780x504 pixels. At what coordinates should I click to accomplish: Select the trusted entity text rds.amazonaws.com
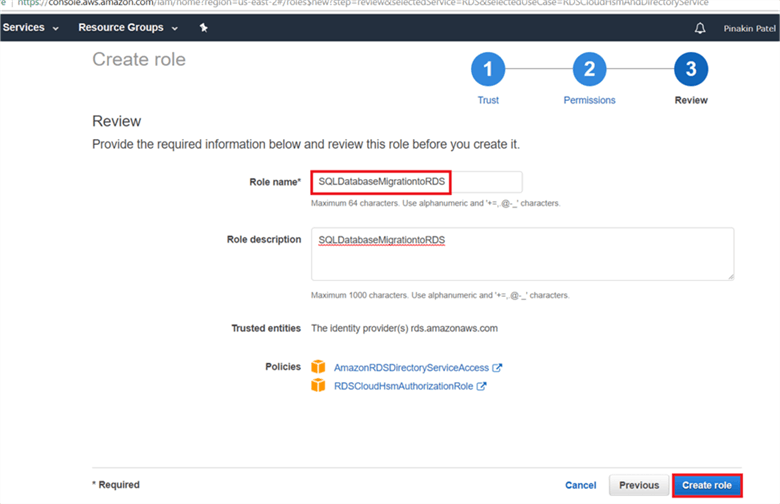[x=454, y=328]
